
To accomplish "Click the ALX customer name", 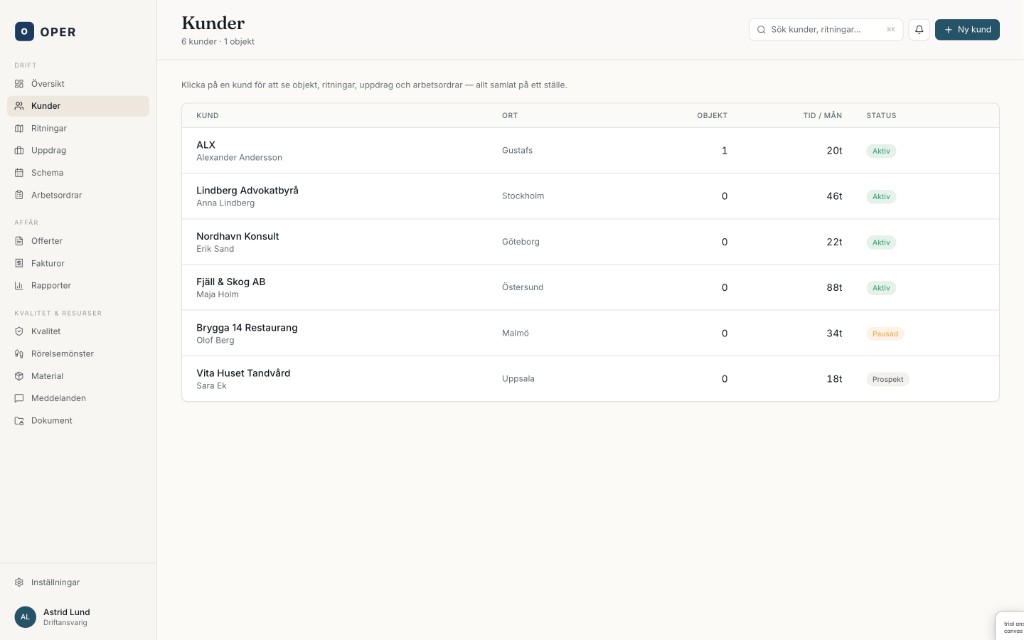I will tap(206, 145).
